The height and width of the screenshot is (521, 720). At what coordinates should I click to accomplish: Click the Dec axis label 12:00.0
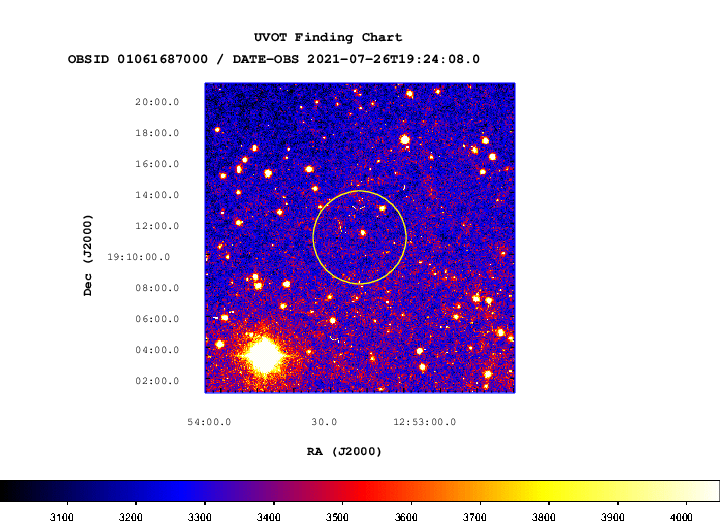pyautogui.click(x=157, y=226)
